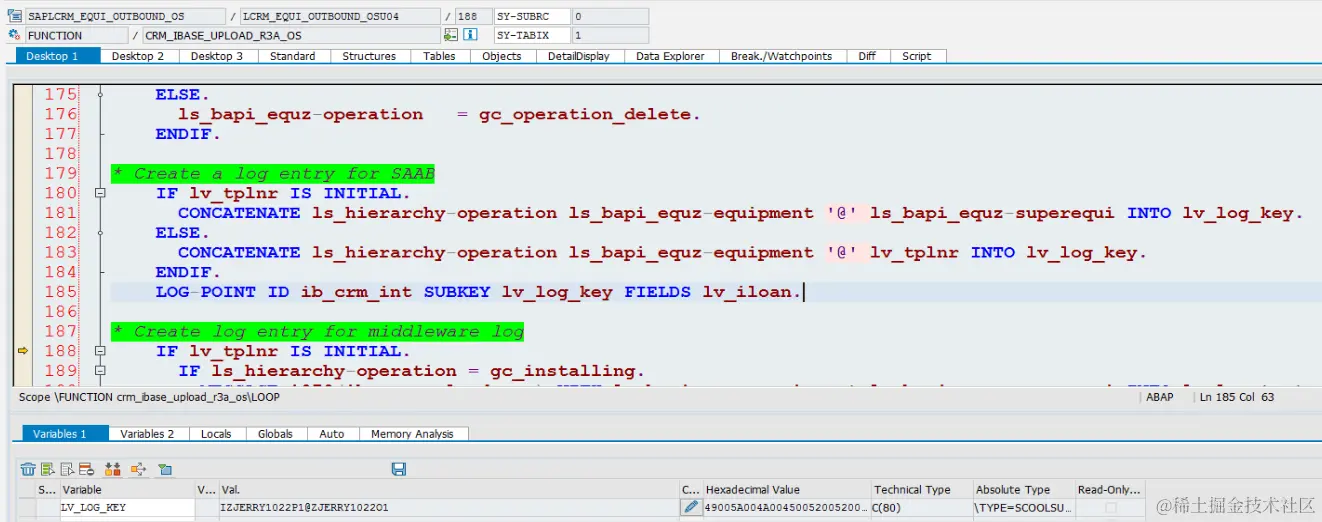Click the pencil change-value icon for LV_LOG_KEY
This screenshot has width=1322, height=522.
(690, 508)
